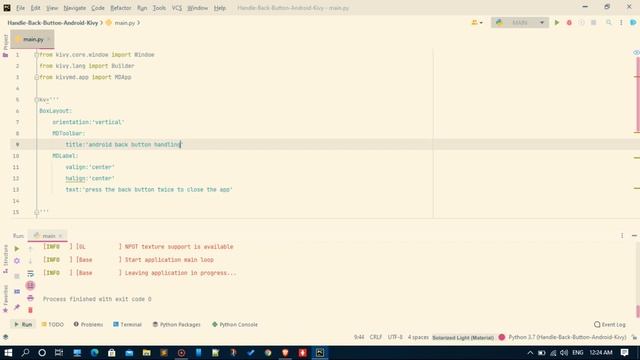
Task: Open the Tools menu
Action: coord(159,8)
